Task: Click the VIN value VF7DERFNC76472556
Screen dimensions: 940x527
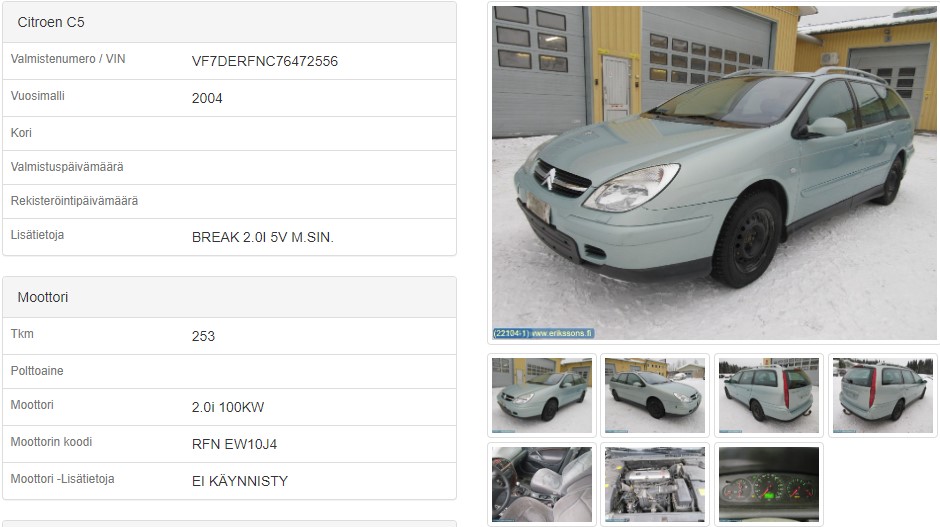Action: 265,61
